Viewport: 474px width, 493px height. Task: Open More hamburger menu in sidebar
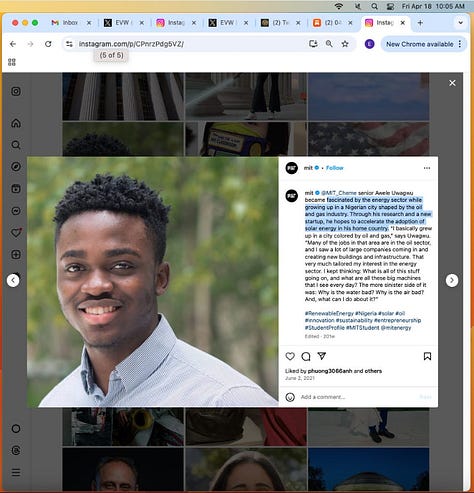pyautogui.click(x=16, y=472)
